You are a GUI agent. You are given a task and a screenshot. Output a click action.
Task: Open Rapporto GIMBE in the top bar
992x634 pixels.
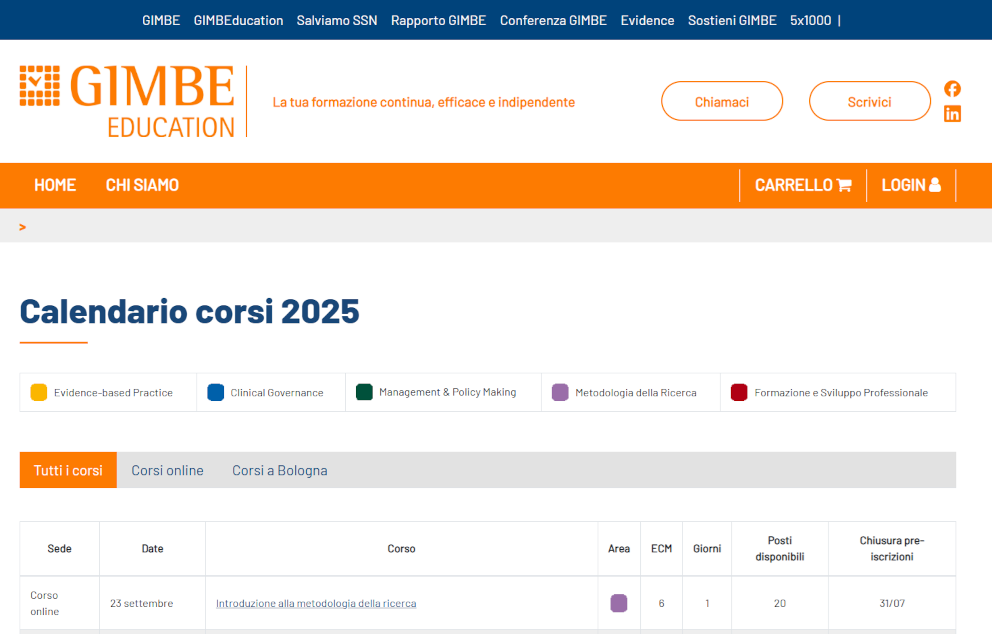tap(438, 20)
